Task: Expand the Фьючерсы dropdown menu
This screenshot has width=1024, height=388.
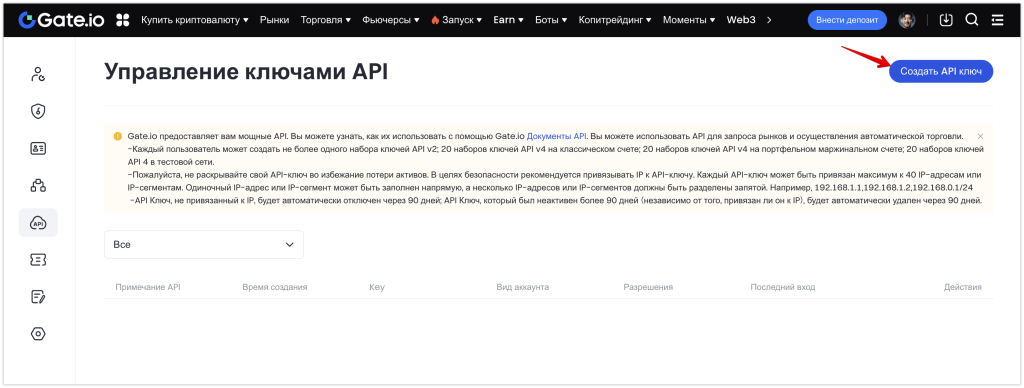Action: 391,20
